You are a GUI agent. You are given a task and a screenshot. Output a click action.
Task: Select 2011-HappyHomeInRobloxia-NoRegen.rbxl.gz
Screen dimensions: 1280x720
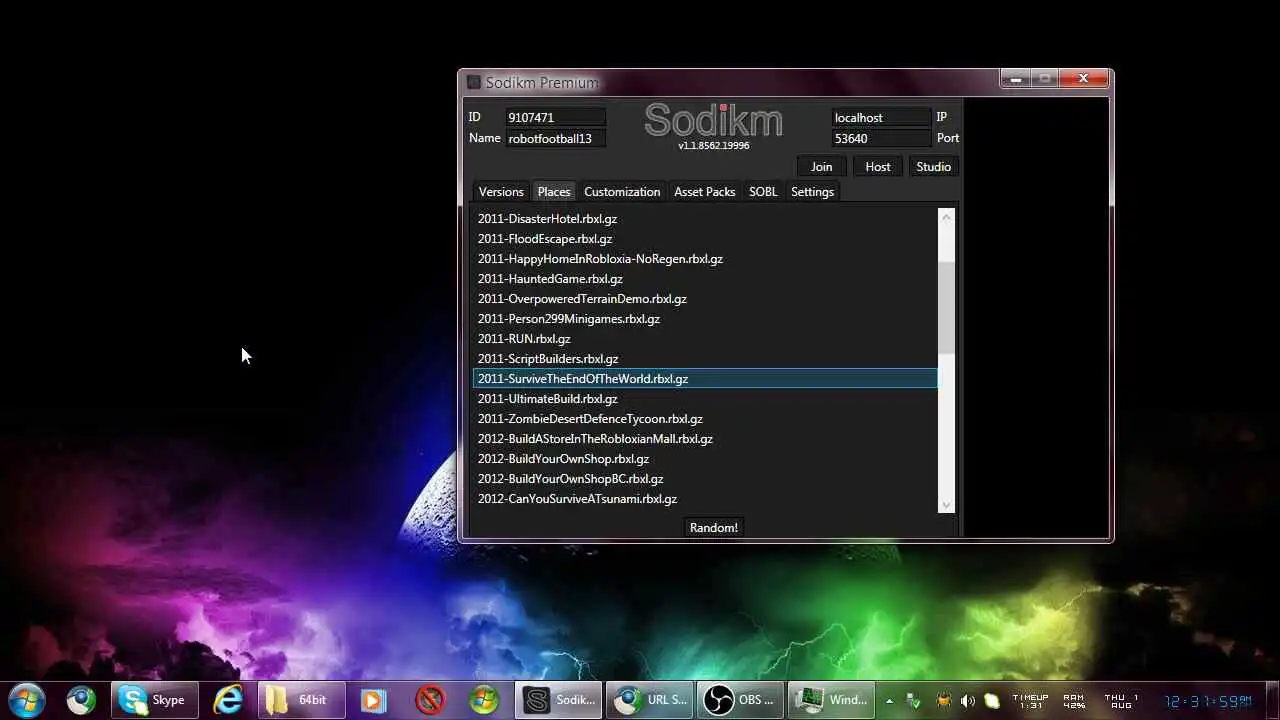705,259
